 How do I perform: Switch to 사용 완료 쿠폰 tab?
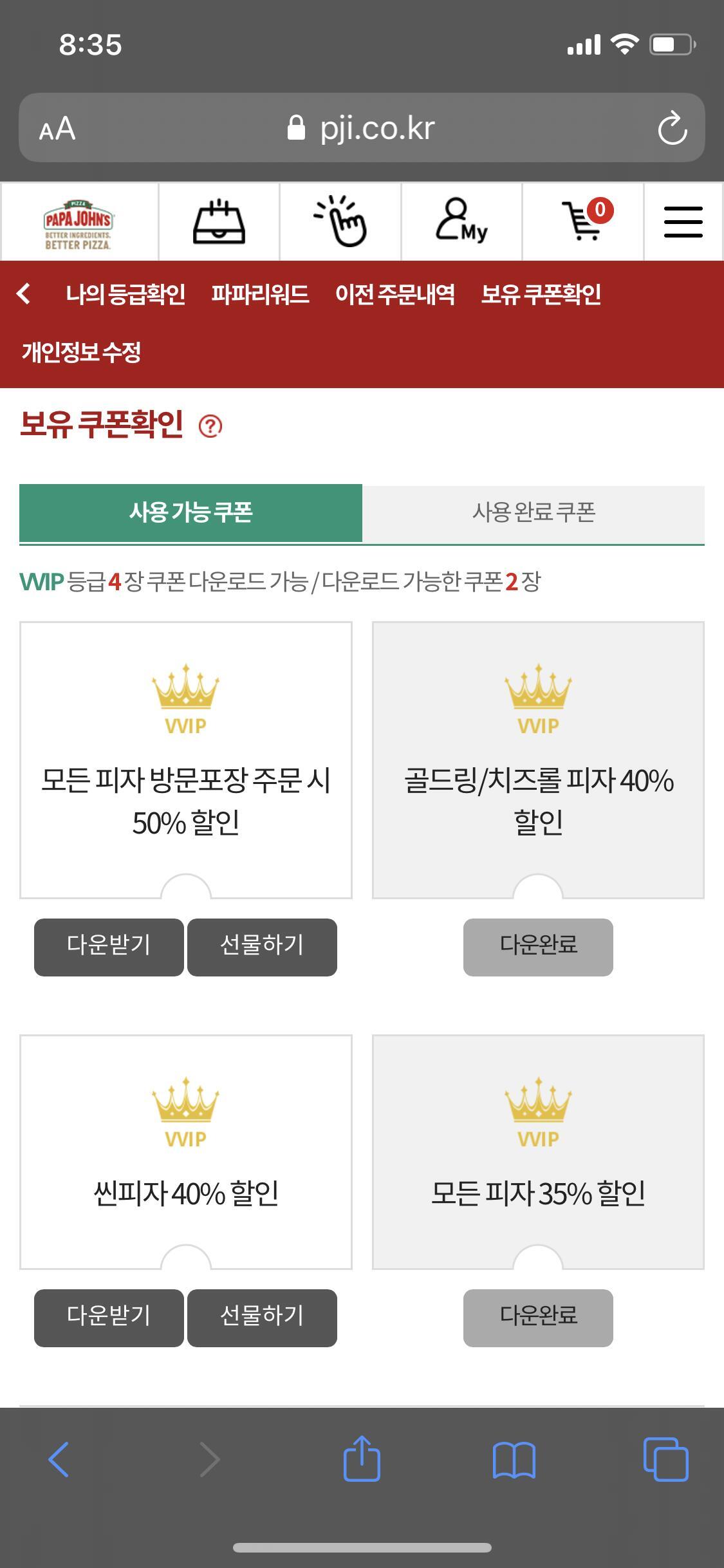pos(533,513)
